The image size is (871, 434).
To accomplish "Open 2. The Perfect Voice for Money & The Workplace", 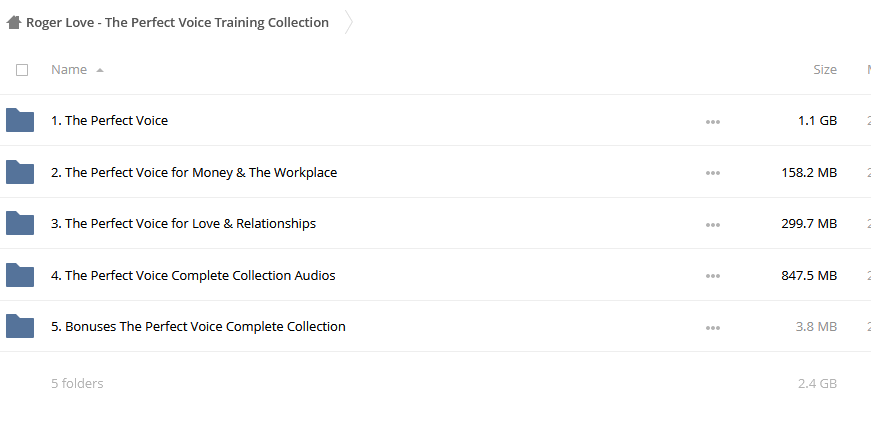I will [194, 172].
